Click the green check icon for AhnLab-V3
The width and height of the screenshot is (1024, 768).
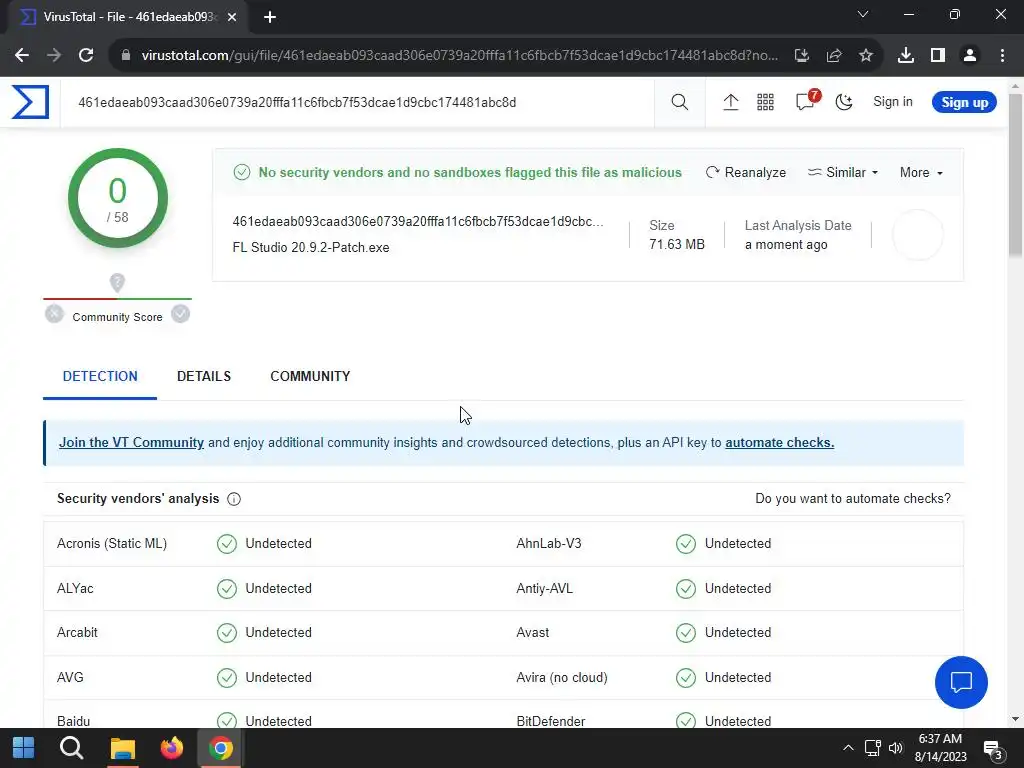coord(686,544)
